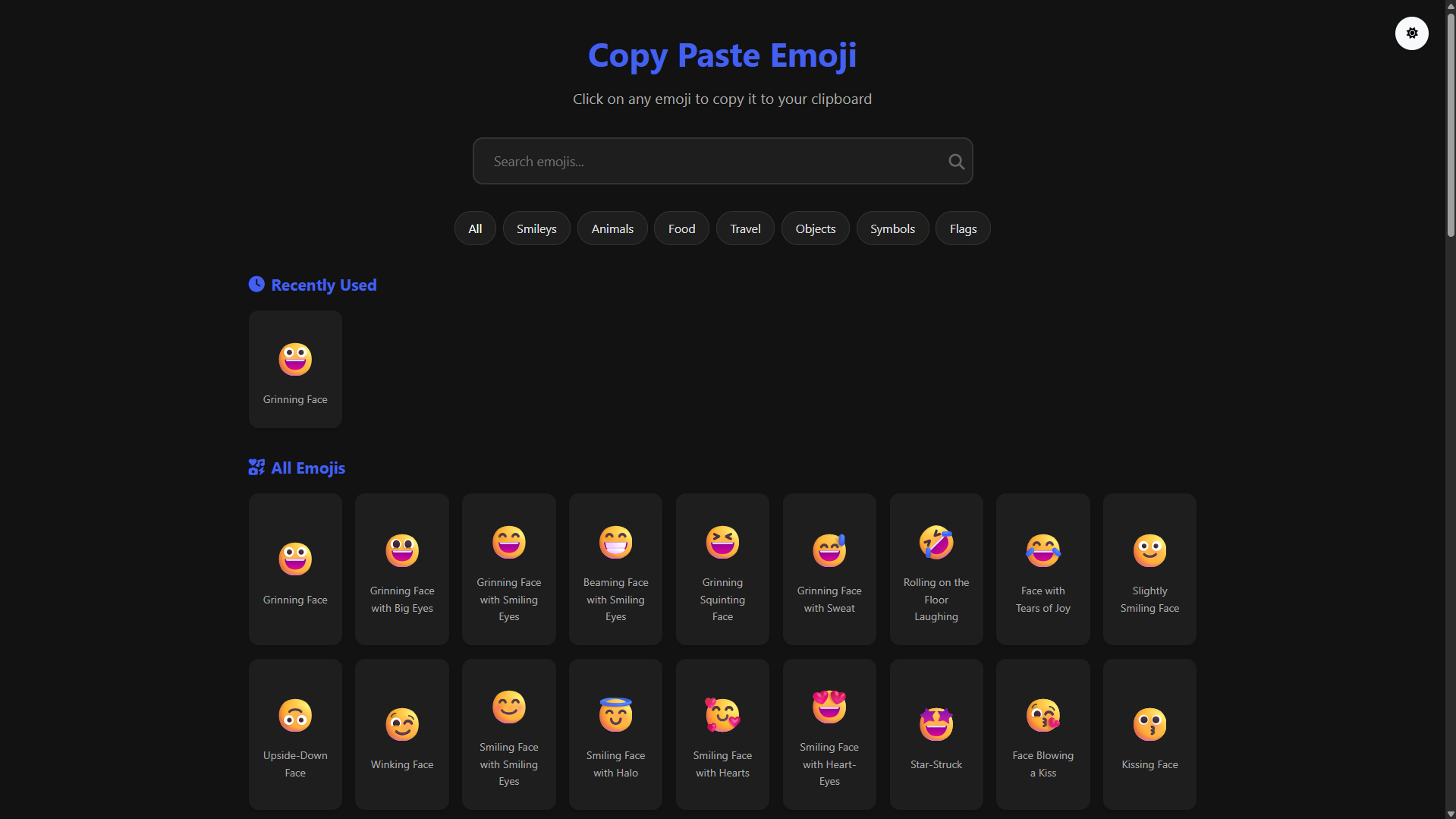Select the Smileys category filter
Viewport: 1456px width, 819px height.
pyautogui.click(x=536, y=228)
